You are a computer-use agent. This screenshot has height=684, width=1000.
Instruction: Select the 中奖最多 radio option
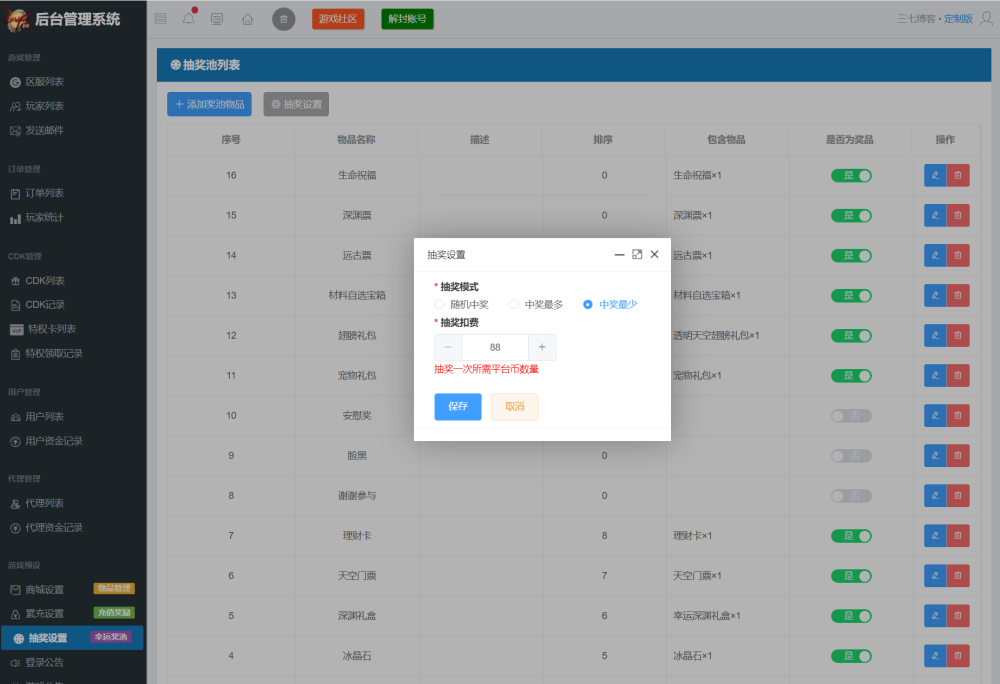coord(514,304)
